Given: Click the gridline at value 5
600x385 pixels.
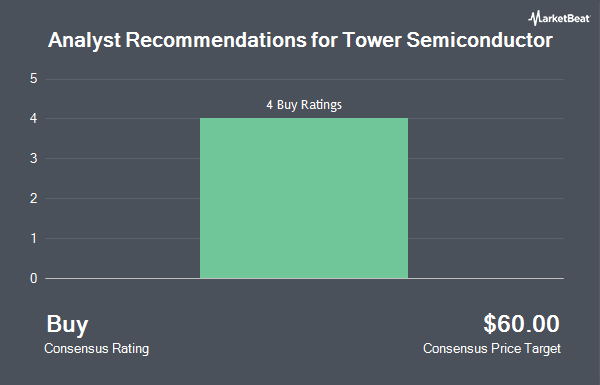Looking at the screenshot, I should click(304, 79).
